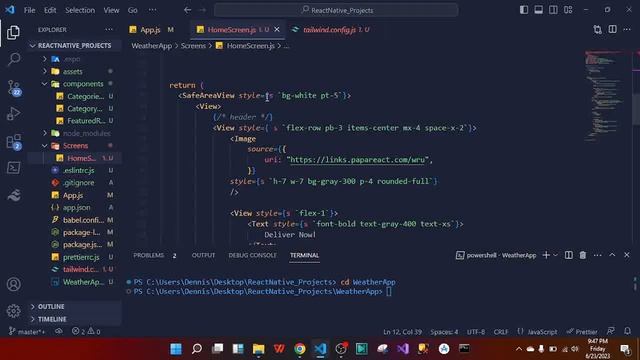The height and width of the screenshot is (360, 640).
Task: Expand the TIMELINE section
Action: coord(75,319)
